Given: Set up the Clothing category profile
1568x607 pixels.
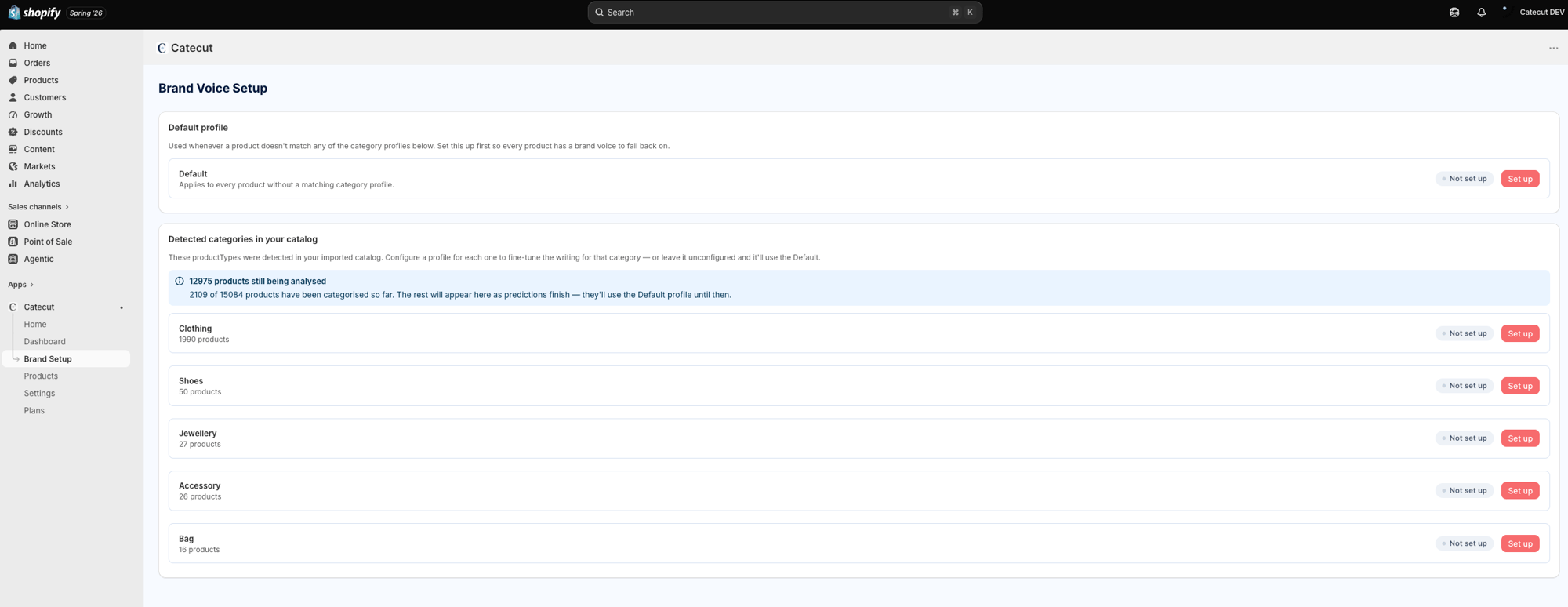Looking at the screenshot, I should 1519,333.
